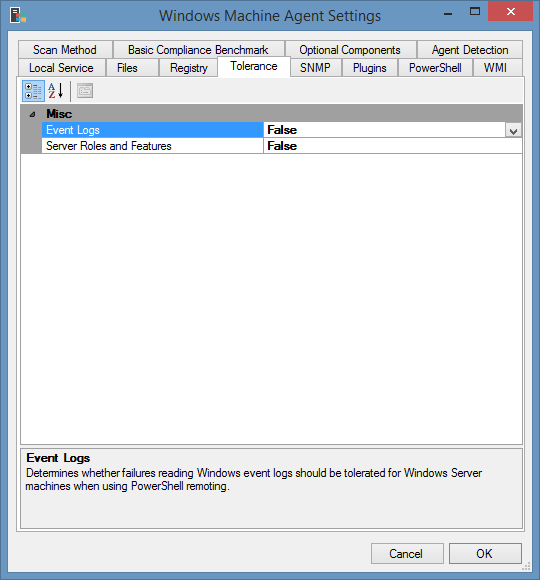Select the Server Roles and Features row
540x580 pixels.
[152, 146]
